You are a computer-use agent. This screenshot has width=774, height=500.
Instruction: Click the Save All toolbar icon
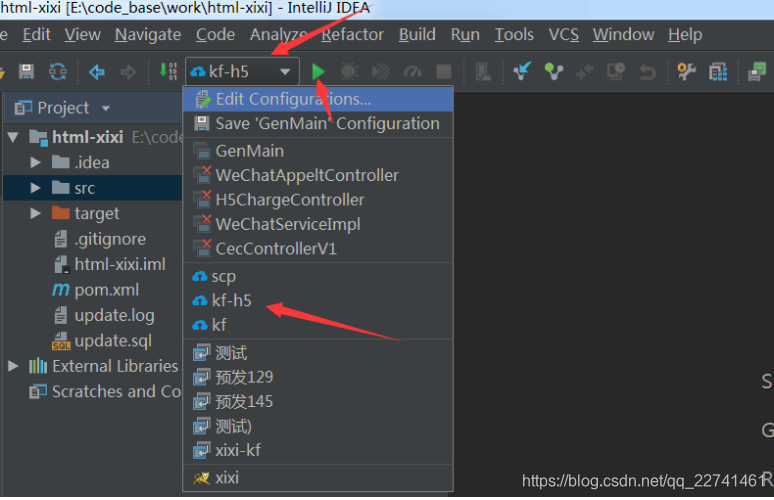click(x=26, y=72)
